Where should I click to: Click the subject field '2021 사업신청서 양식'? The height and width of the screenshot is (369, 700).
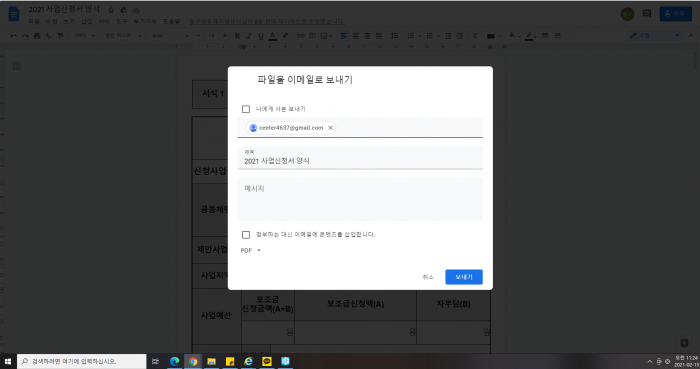tap(360, 158)
